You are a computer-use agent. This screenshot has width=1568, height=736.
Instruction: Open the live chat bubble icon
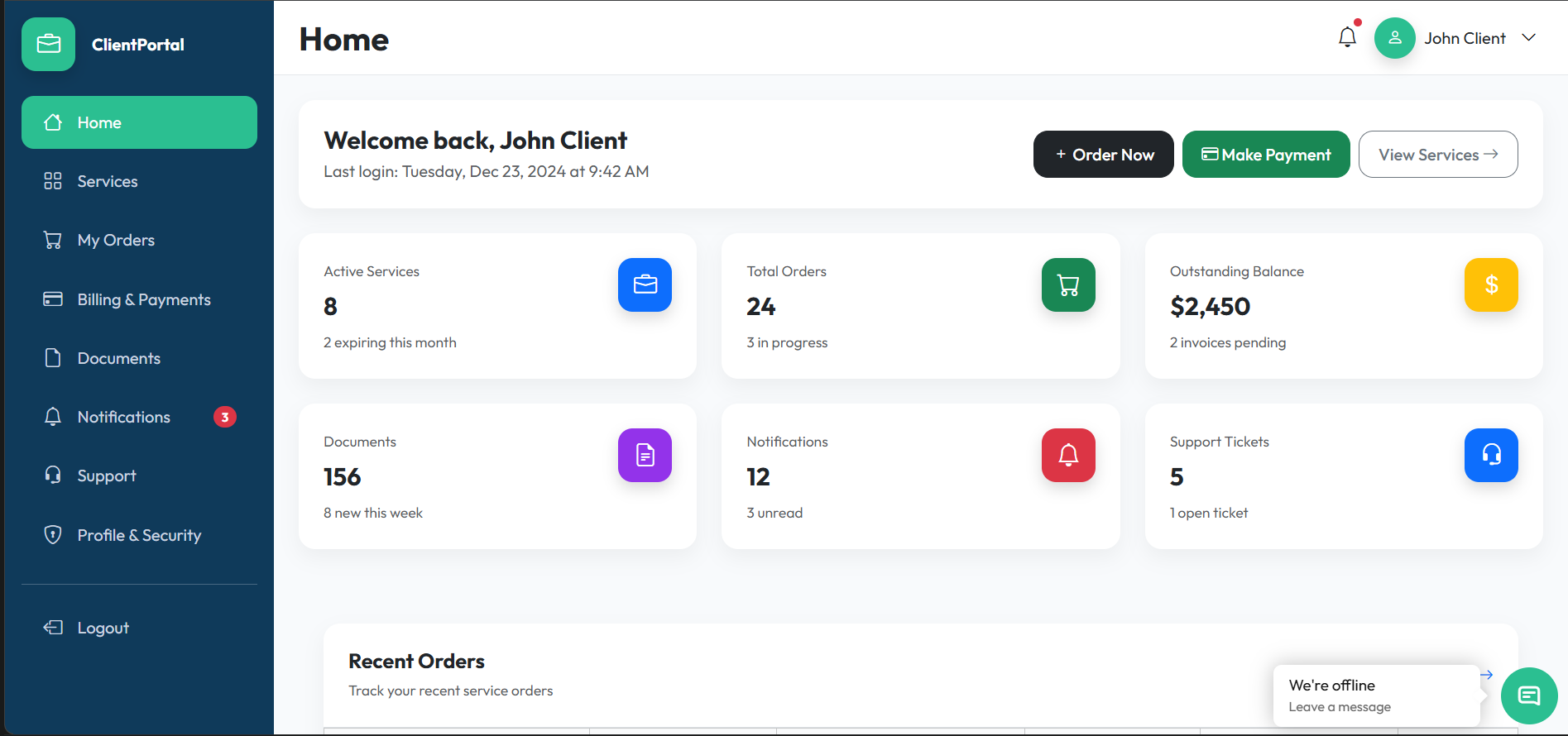click(x=1529, y=695)
